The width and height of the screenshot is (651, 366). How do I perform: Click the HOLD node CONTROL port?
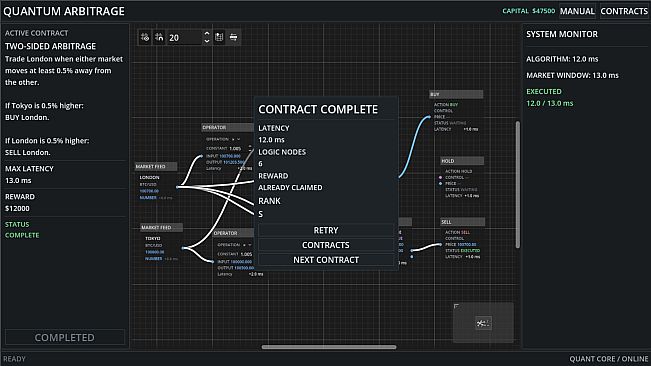click(441, 178)
